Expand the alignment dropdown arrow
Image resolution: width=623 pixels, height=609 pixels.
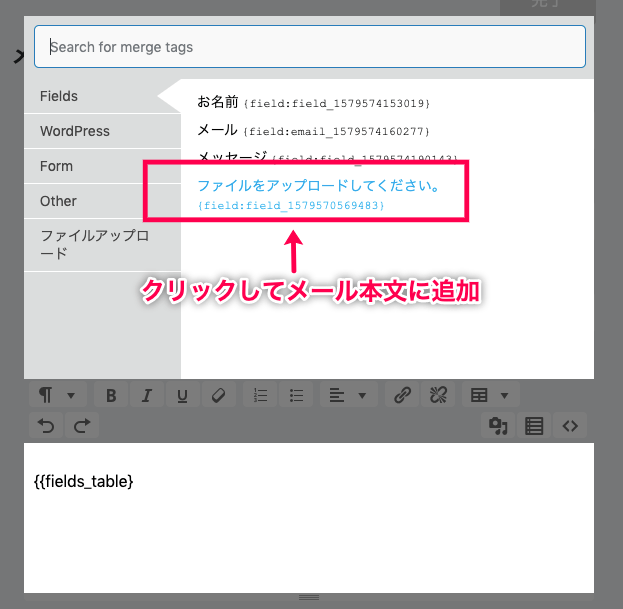(362, 395)
